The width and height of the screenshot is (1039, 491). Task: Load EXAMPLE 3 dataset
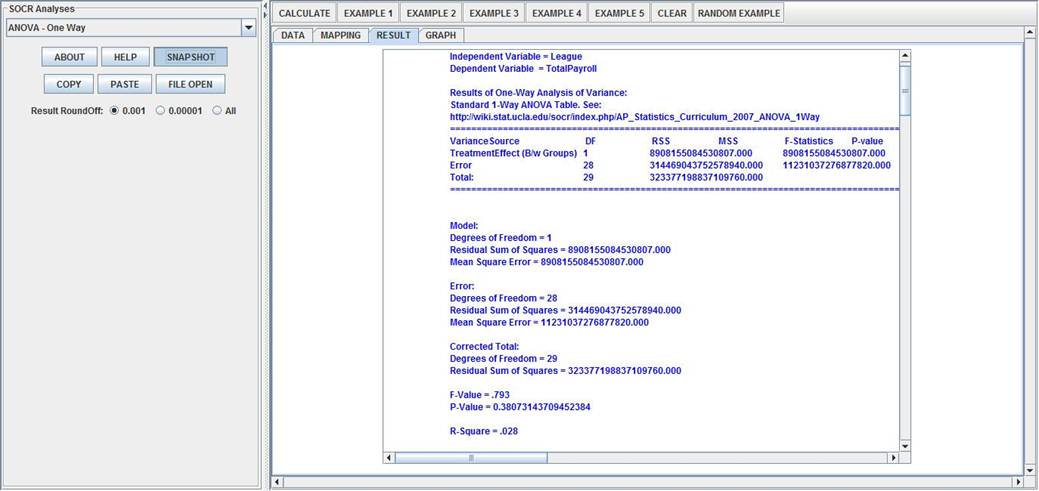pos(494,13)
